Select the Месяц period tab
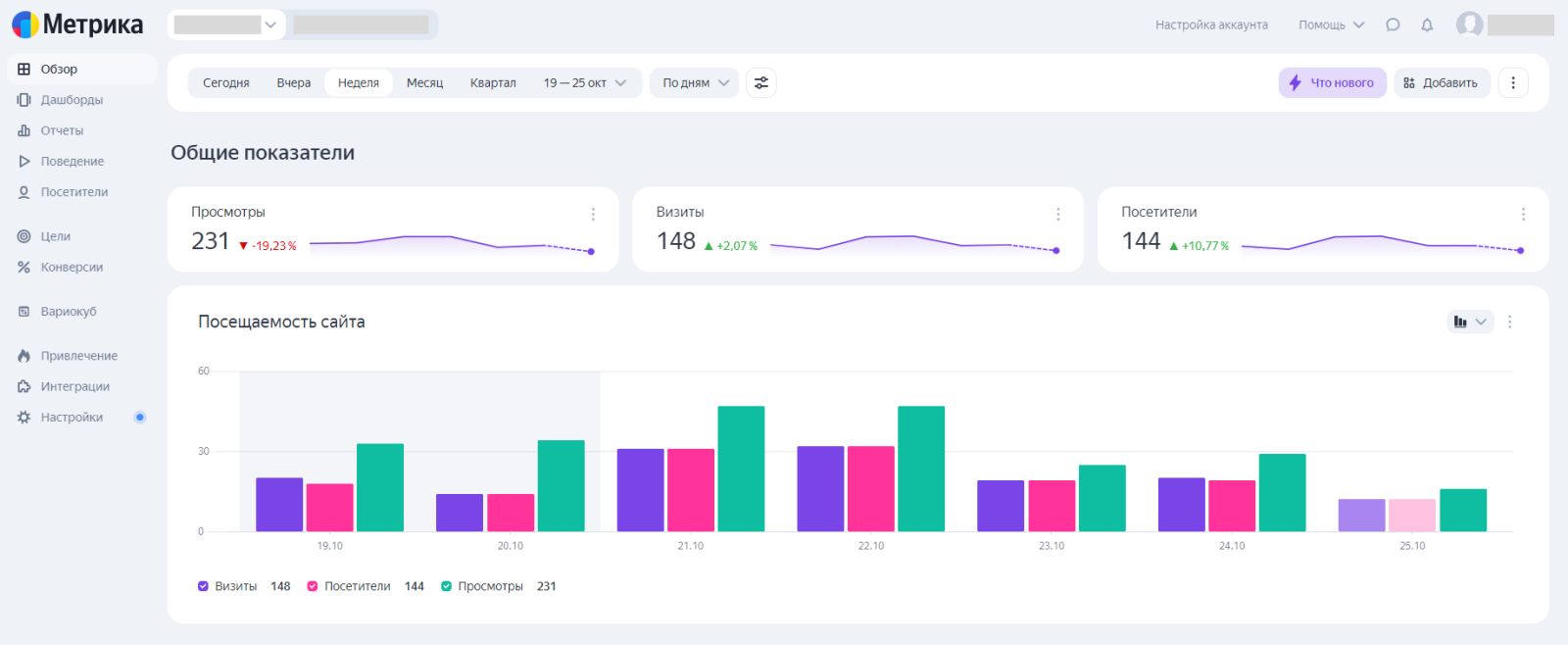This screenshot has width=1568, height=645. 424,83
